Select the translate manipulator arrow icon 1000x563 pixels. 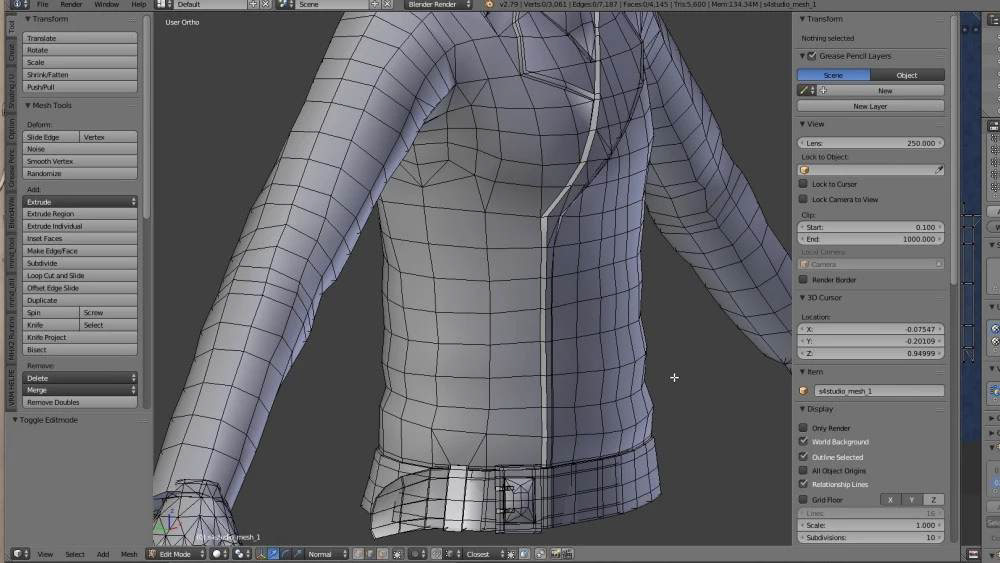pos(274,554)
